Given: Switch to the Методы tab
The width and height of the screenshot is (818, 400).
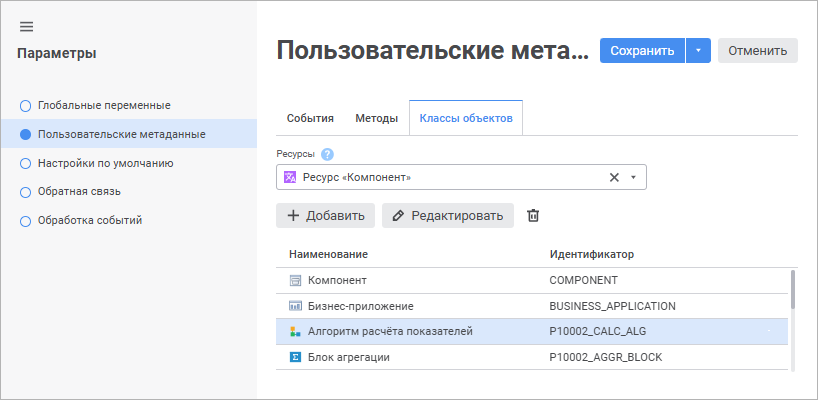Looking at the screenshot, I should (377, 118).
